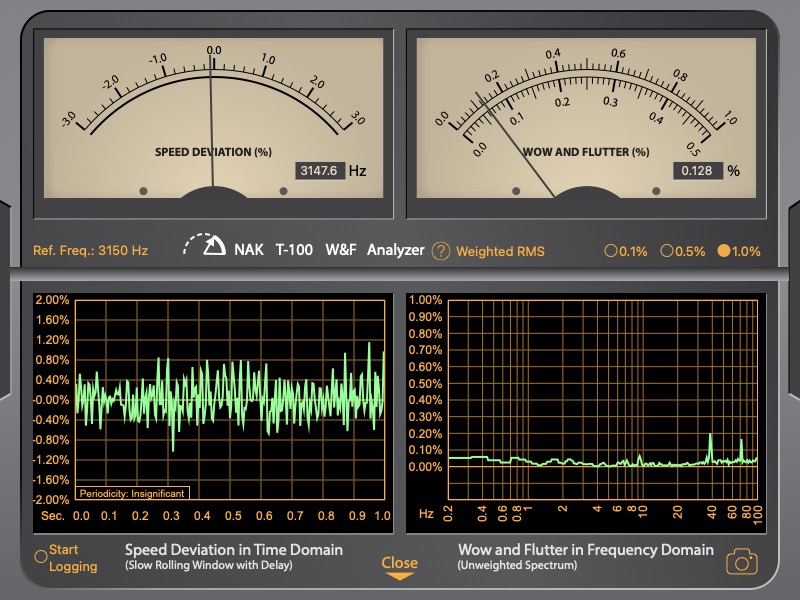Click the Ref. Freq. 3150 Hz label
Screen dimensions: 800x600
(90, 251)
